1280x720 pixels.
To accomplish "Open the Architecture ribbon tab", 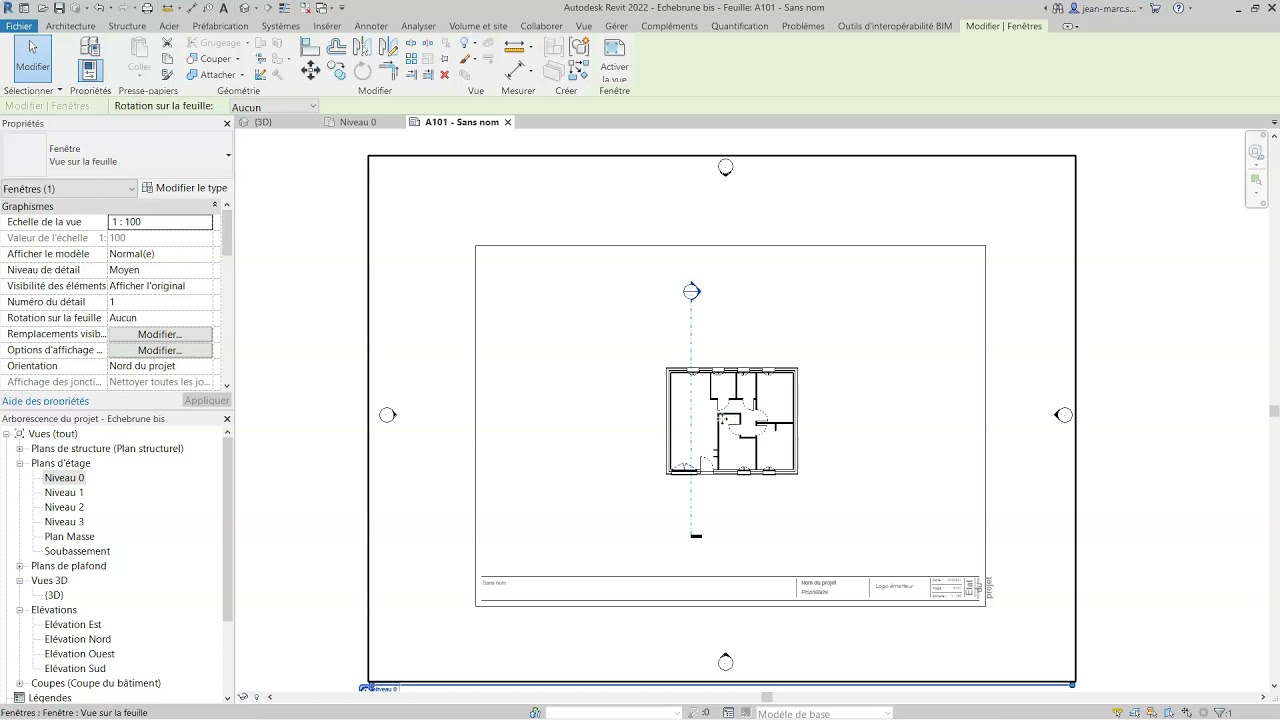I will pos(71,26).
